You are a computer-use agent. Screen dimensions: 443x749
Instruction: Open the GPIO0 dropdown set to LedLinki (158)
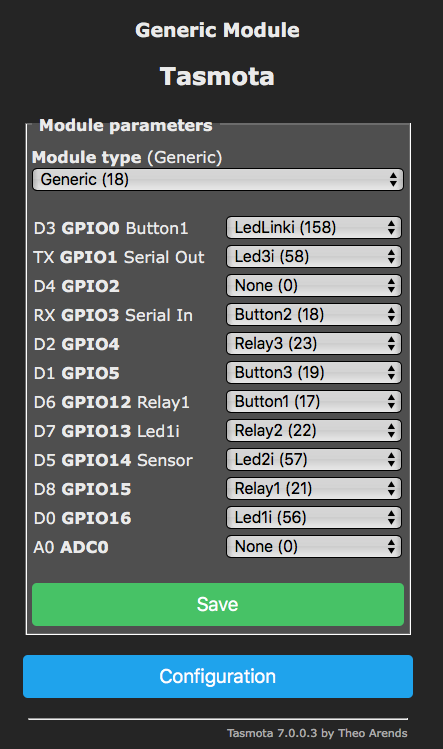pyautogui.click(x=313, y=227)
